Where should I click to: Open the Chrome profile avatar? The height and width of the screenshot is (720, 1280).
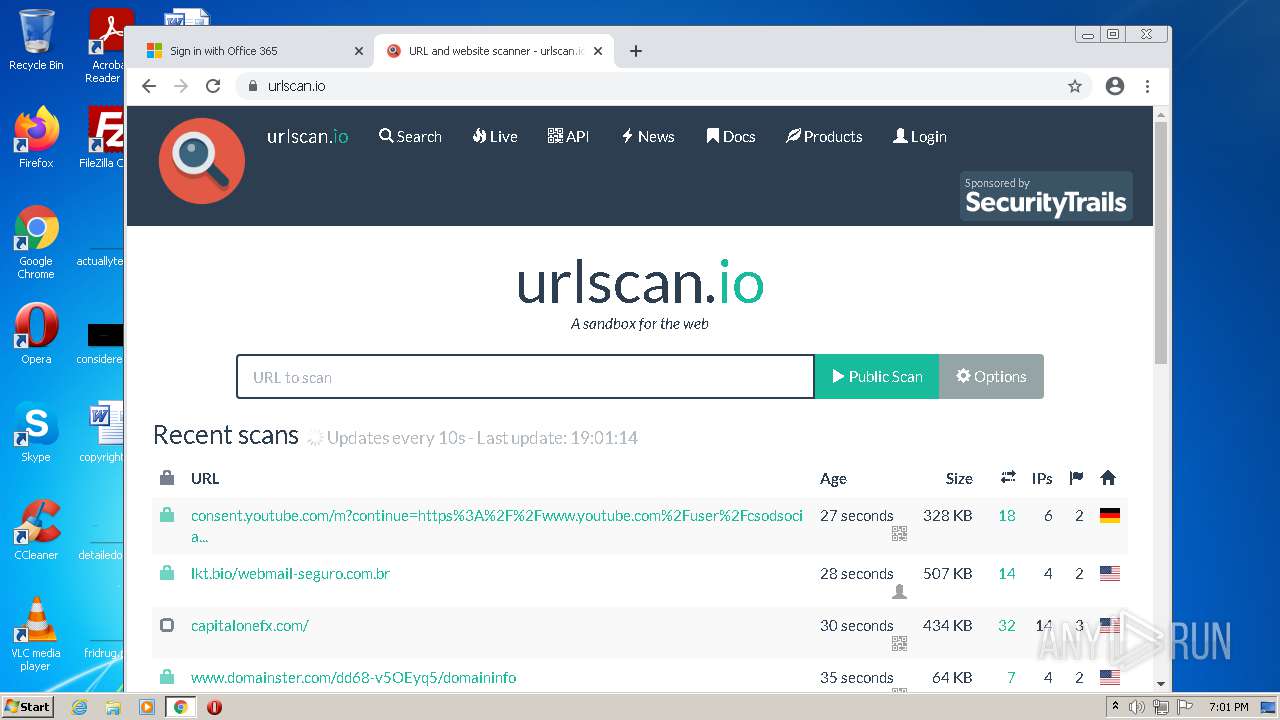click(x=1115, y=86)
